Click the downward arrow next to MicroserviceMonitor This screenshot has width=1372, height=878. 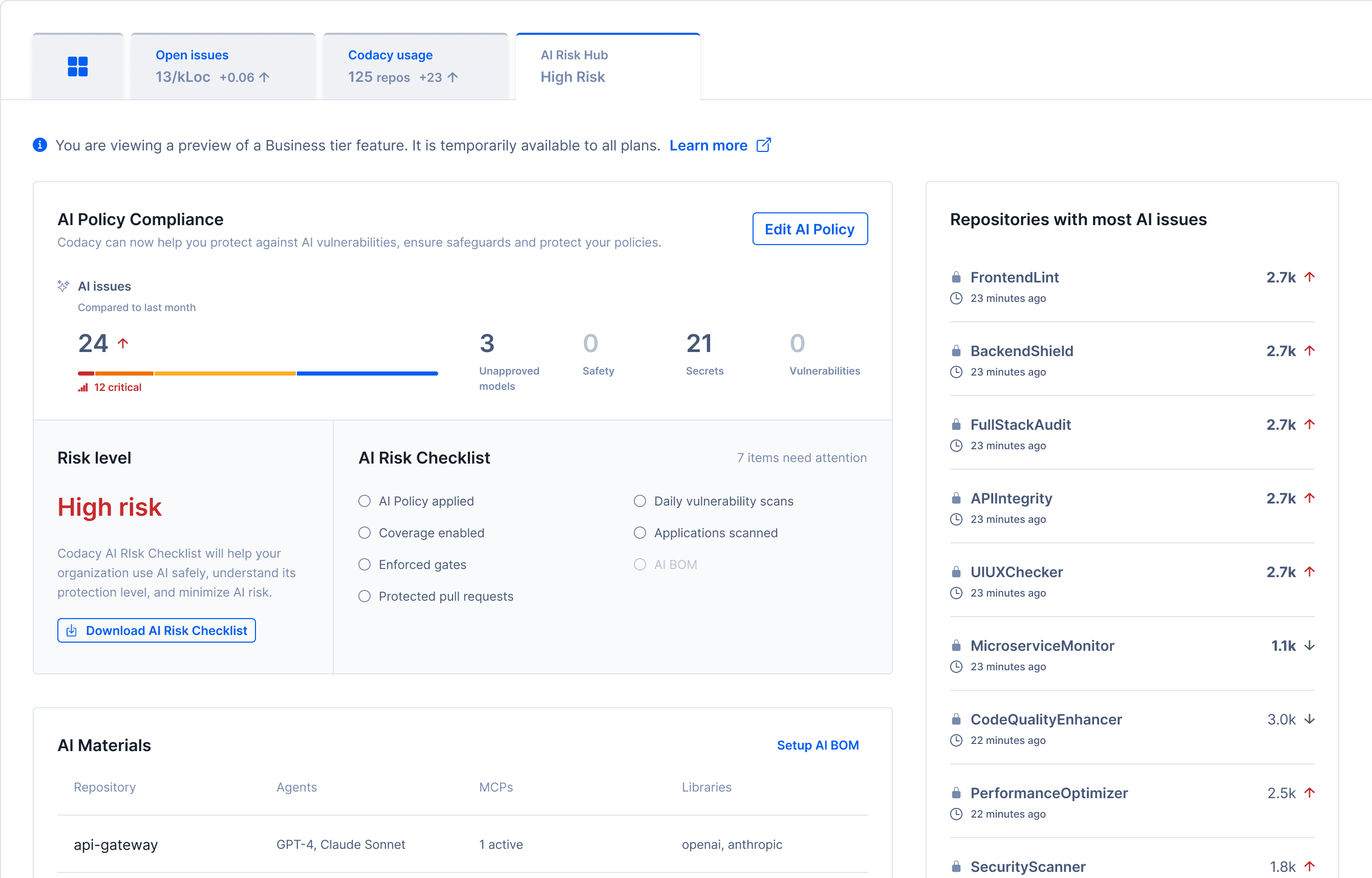point(1309,645)
